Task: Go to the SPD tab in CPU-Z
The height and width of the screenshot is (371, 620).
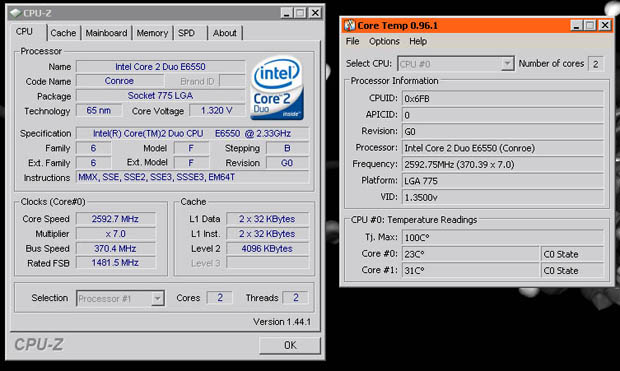Action: point(186,33)
